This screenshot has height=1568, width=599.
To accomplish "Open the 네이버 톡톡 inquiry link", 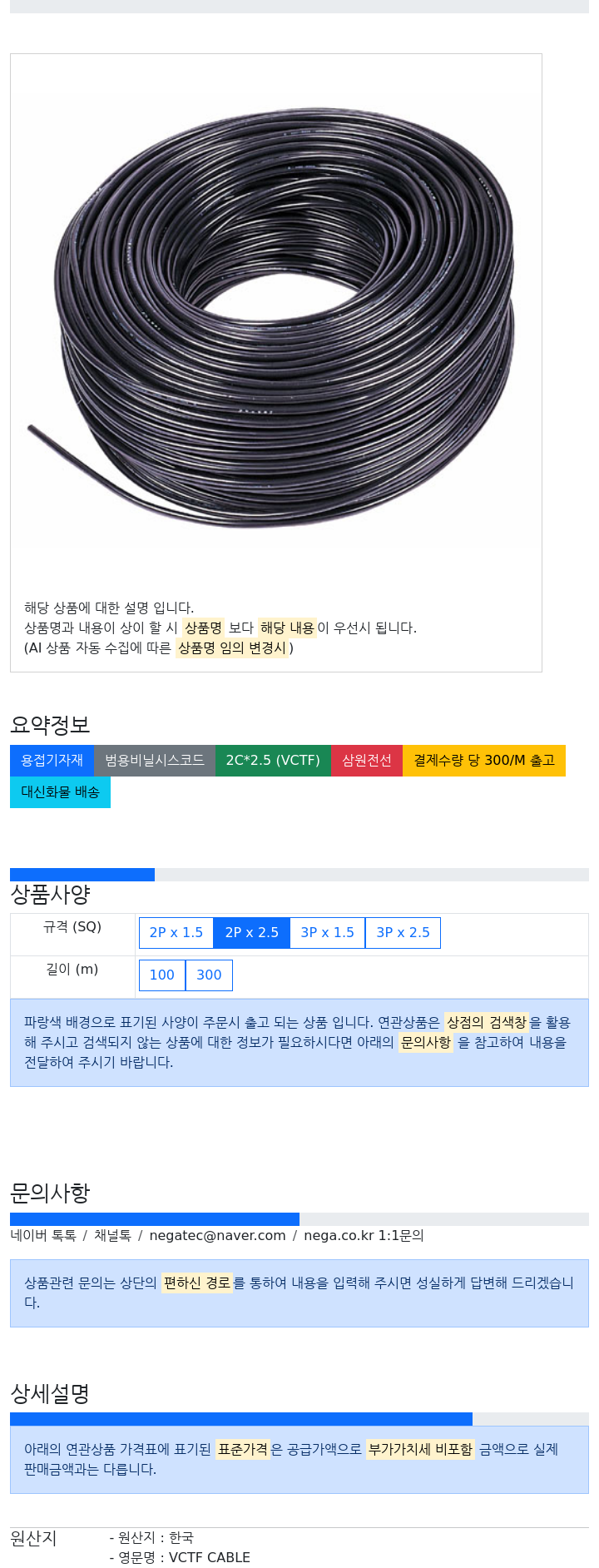I will pyautogui.click(x=43, y=1235).
